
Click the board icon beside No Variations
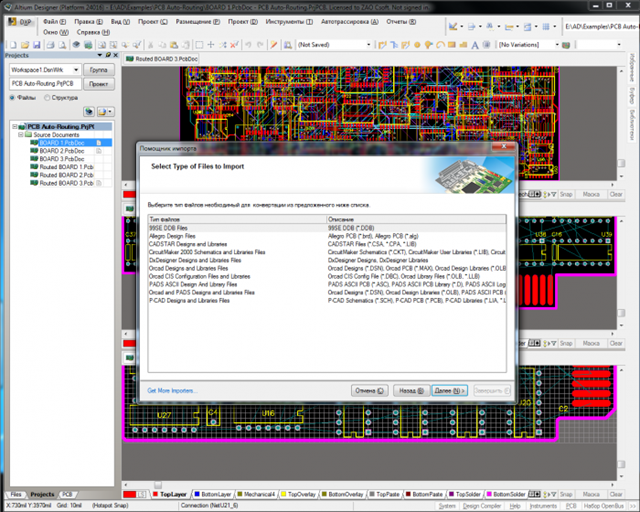pos(566,45)
